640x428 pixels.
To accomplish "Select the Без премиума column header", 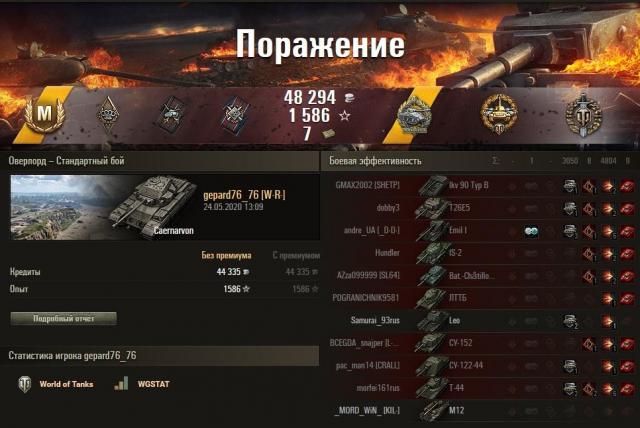I will point(226,255).
